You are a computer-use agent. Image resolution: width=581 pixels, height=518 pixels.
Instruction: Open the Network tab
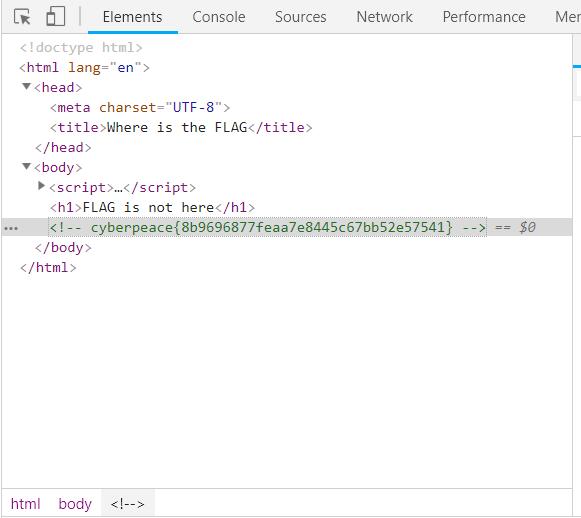384,17
